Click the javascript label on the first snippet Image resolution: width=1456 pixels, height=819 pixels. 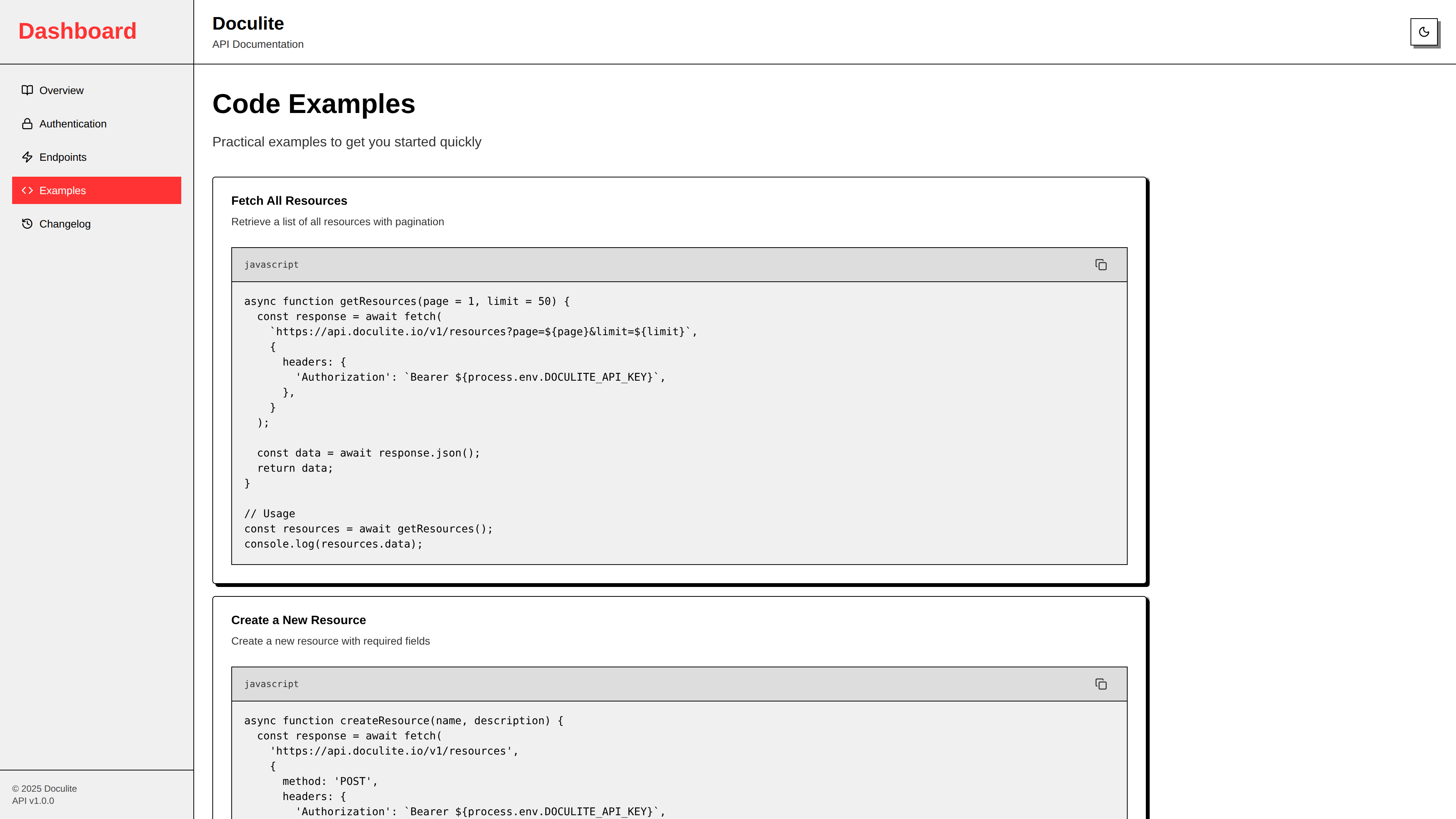[271, 265]
